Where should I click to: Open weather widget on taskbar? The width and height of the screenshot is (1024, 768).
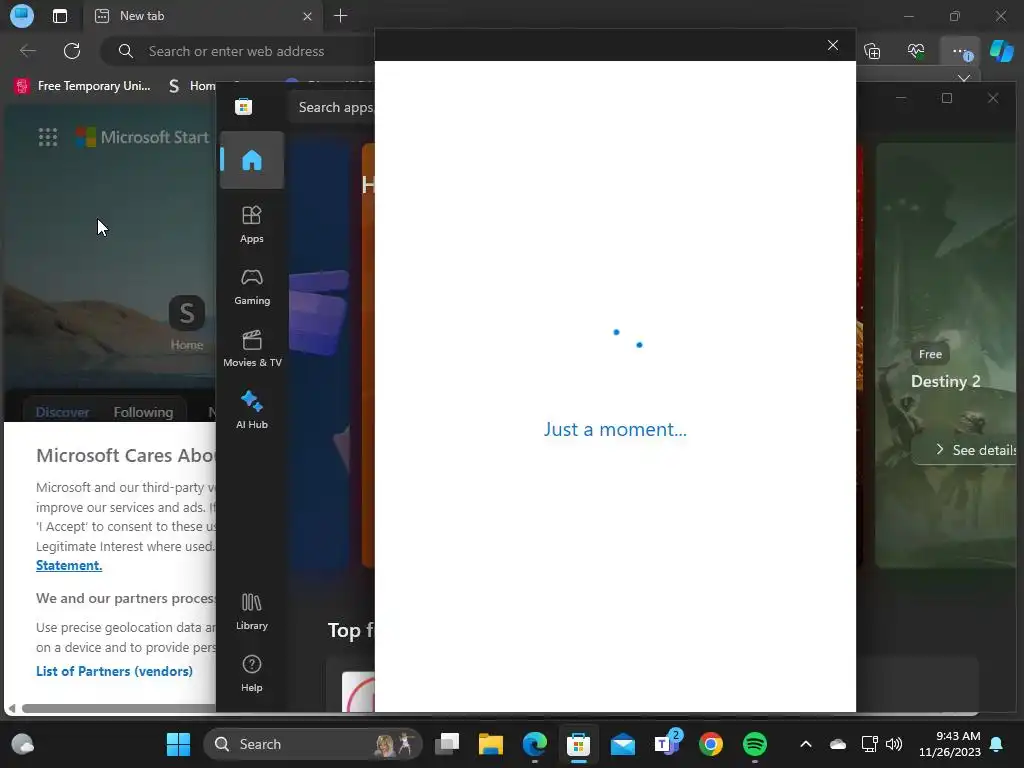pos(23,744)
